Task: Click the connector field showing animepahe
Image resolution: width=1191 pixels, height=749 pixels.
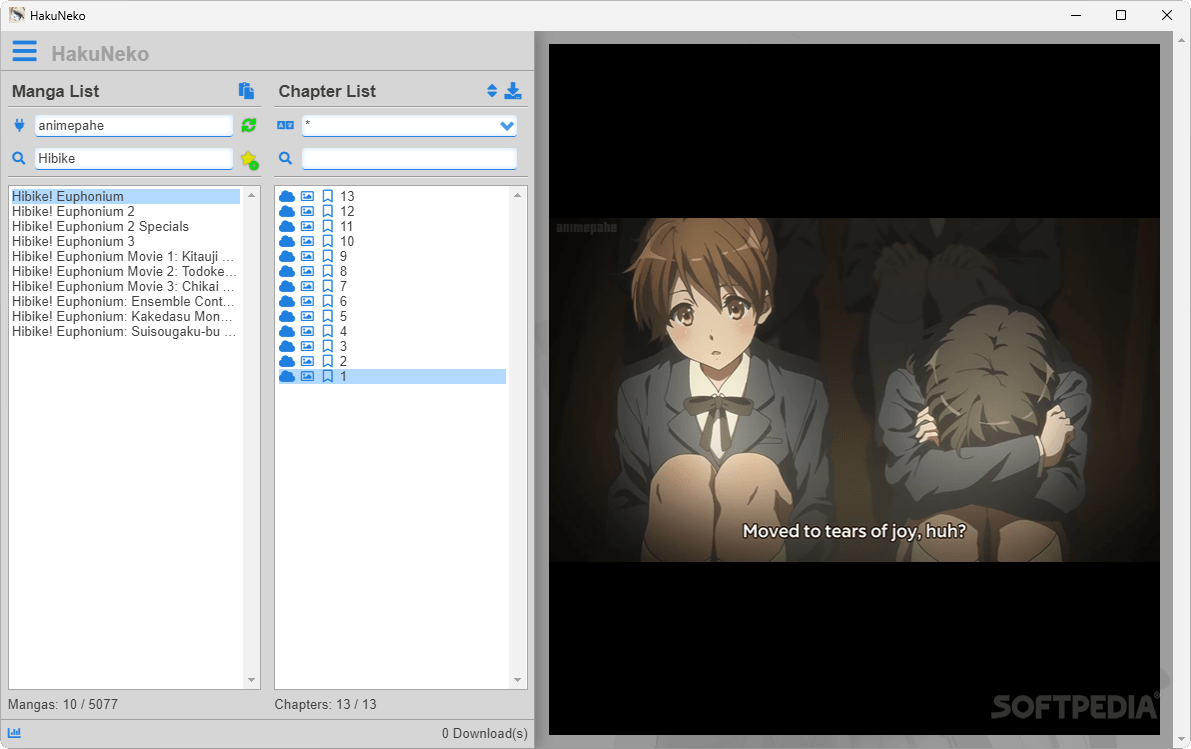Action: (x=134, y=125)
